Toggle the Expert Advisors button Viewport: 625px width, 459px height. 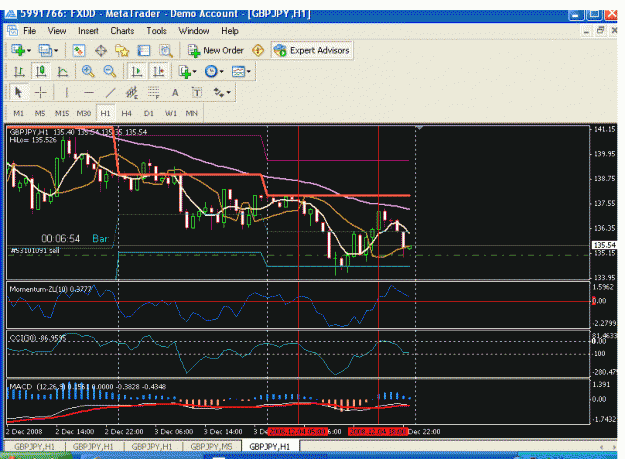[x=312, y=50]
